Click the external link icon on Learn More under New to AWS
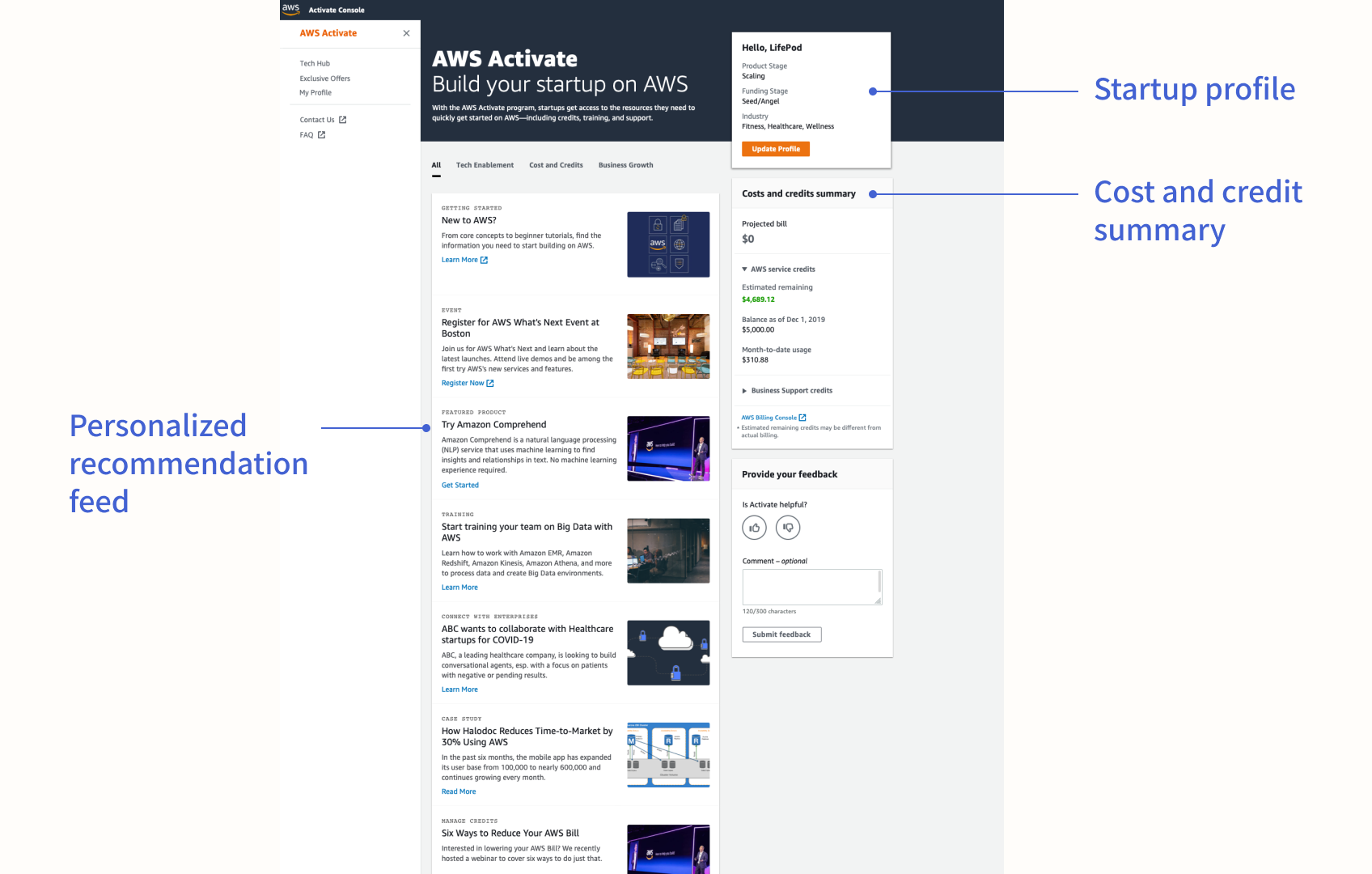1372x874 pixels. (485, 259)
